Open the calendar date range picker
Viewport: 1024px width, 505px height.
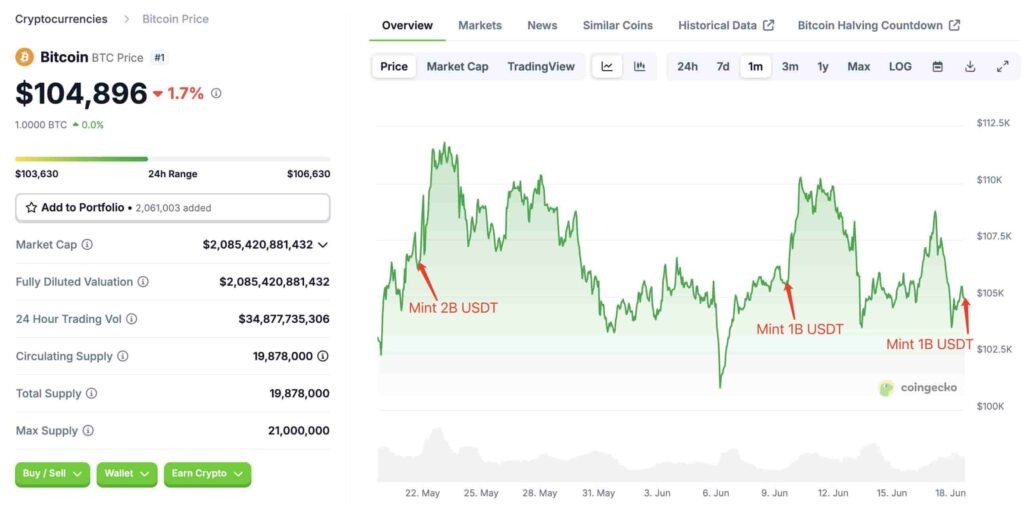point(937,67)
